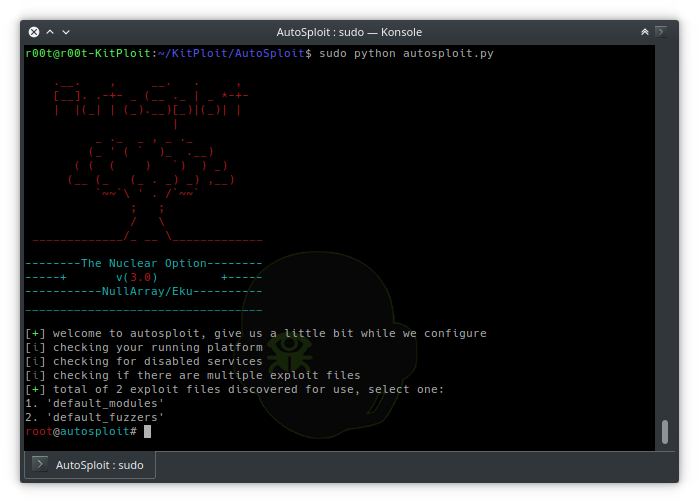This screenshot has height=503, width=699.
Task: Click the 'v(3.0)' version text
Action: [x=136, y=277]
